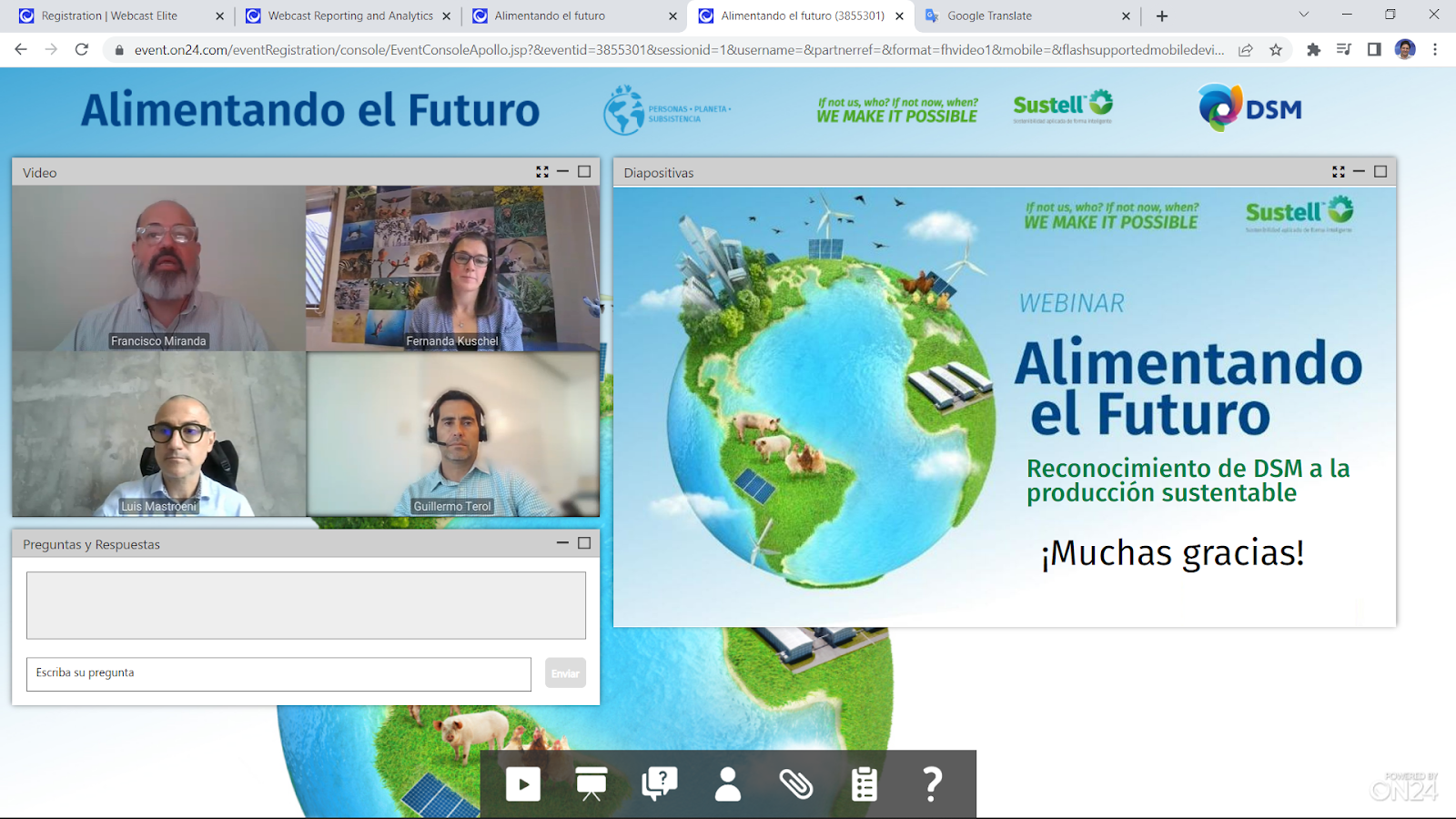Maximize the Diapositivas panel

pos(1380,172)
